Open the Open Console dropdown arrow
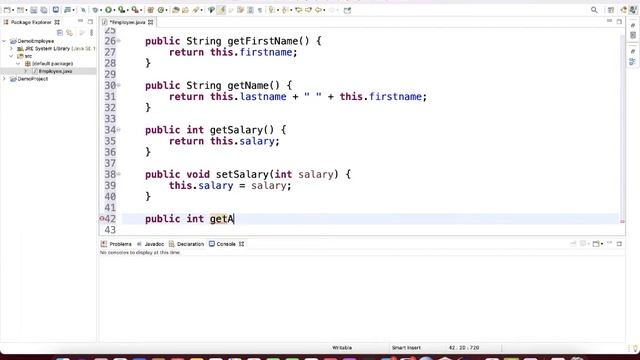Image resolution: width=640 pixels, height=360 pixels. click(602, 244)
